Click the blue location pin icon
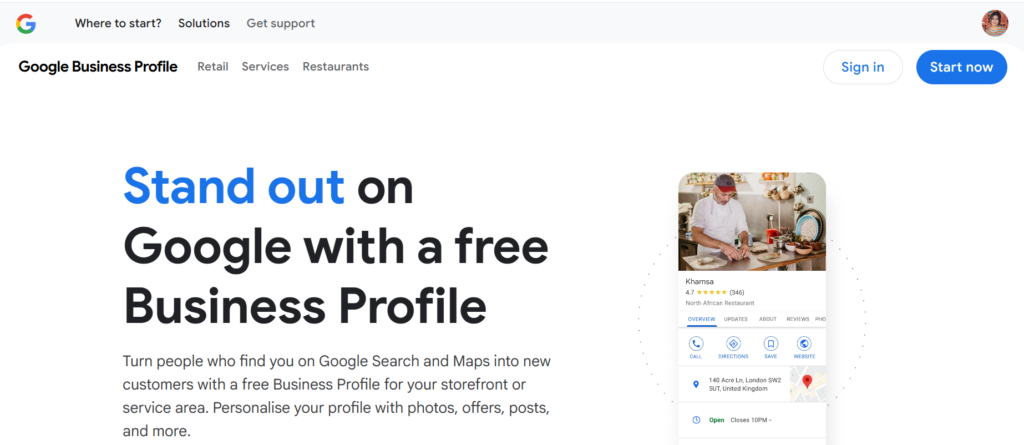The height and width of the screenshot is (445, 1024). 696,384
